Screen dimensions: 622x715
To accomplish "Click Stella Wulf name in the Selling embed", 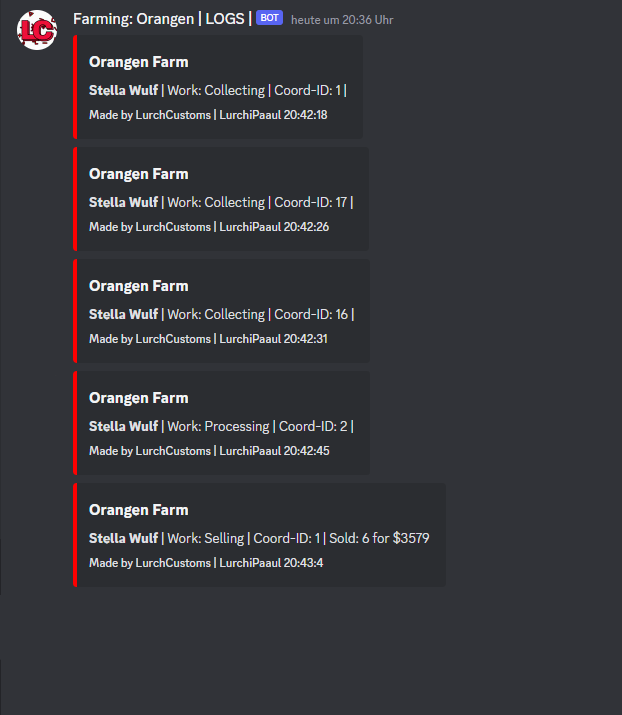I will click(124, 539).
